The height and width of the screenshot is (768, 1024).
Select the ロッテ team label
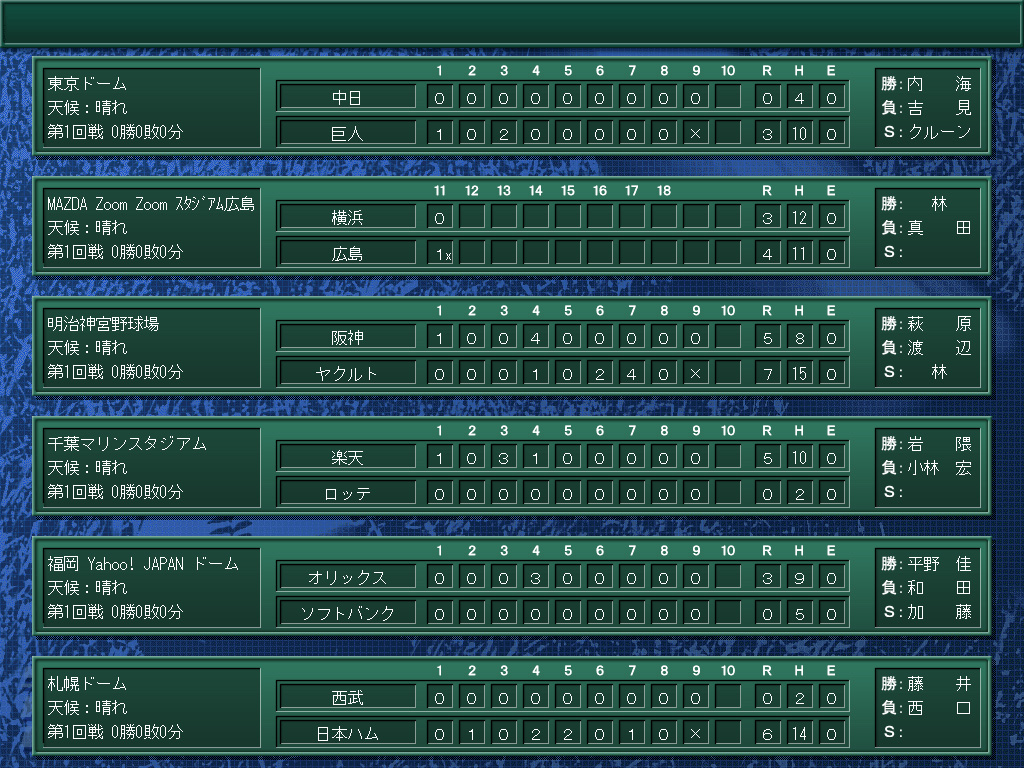click(347, 494)
